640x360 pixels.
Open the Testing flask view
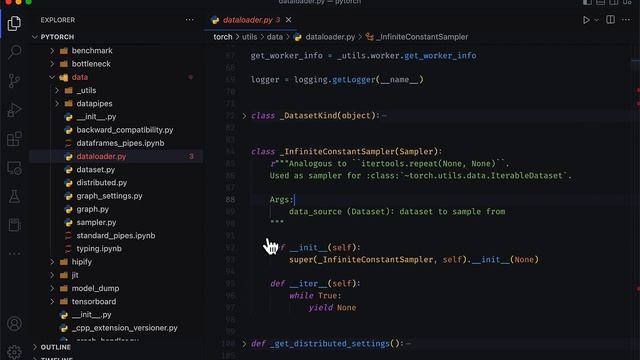coord(14,197)
